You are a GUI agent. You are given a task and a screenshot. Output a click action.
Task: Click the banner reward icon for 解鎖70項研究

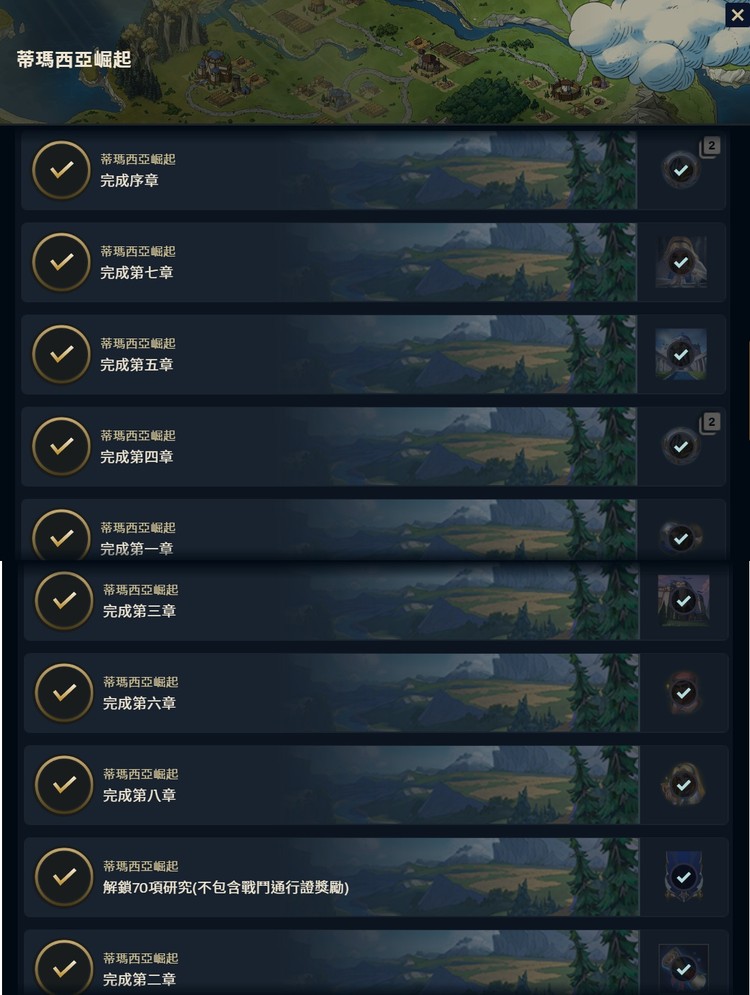(683, 877)
